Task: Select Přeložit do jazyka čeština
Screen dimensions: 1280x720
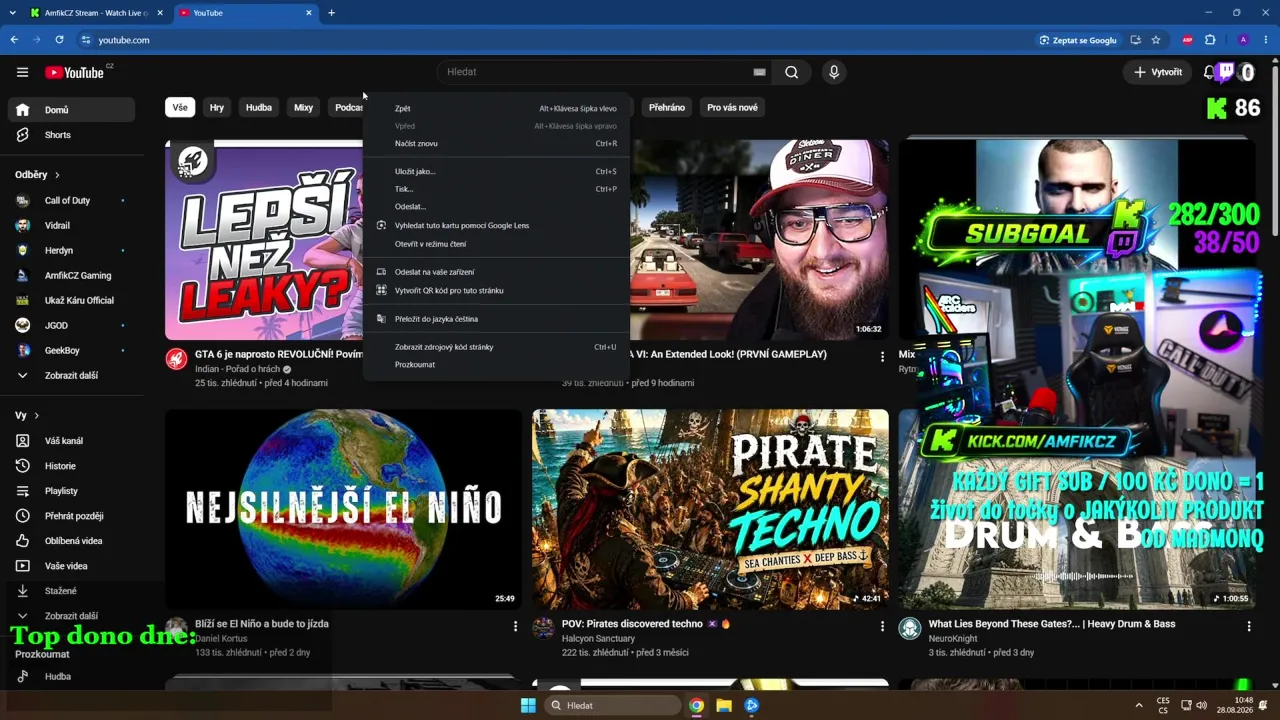Action: [497, 319]
